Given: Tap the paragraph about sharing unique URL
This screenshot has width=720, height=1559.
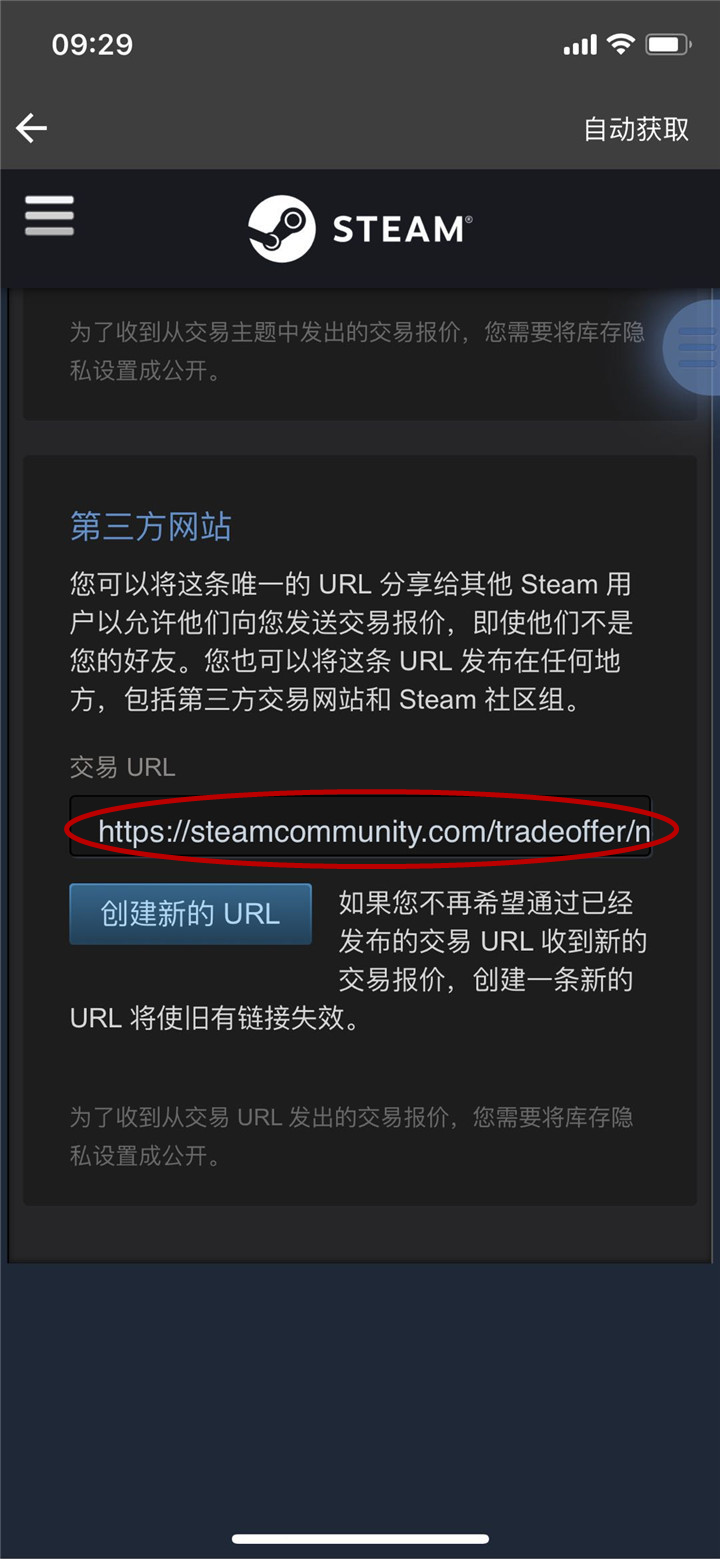Looking at the screenshot, I should tap(351, 642).
